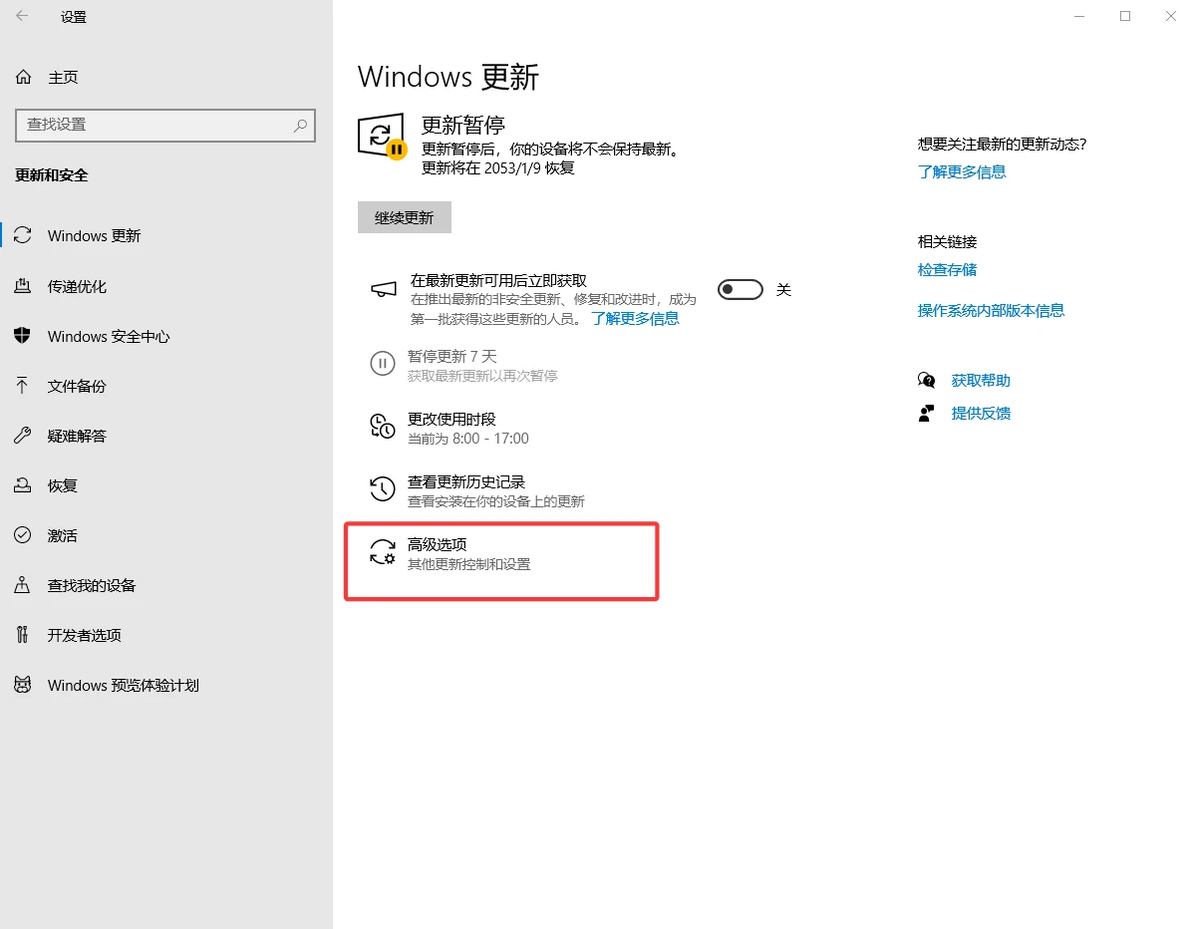
Task: Toggle 在最新更新可用后立即获取 switch
Action: [740, 290]
